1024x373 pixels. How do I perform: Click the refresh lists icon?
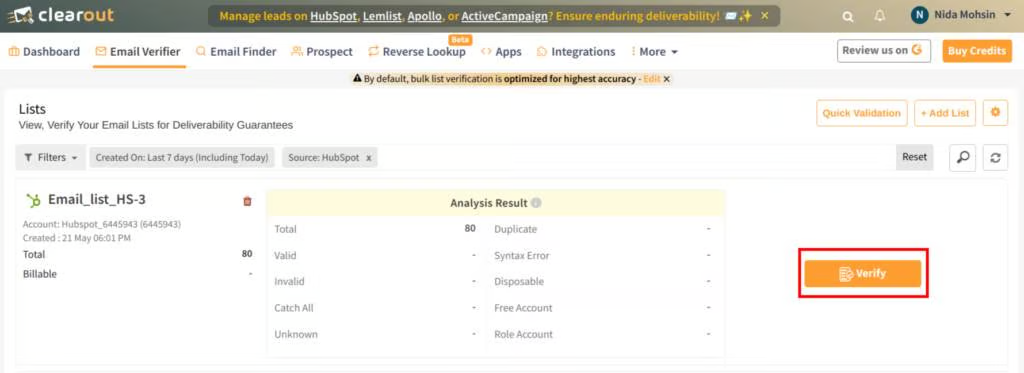tap(995, 157)
